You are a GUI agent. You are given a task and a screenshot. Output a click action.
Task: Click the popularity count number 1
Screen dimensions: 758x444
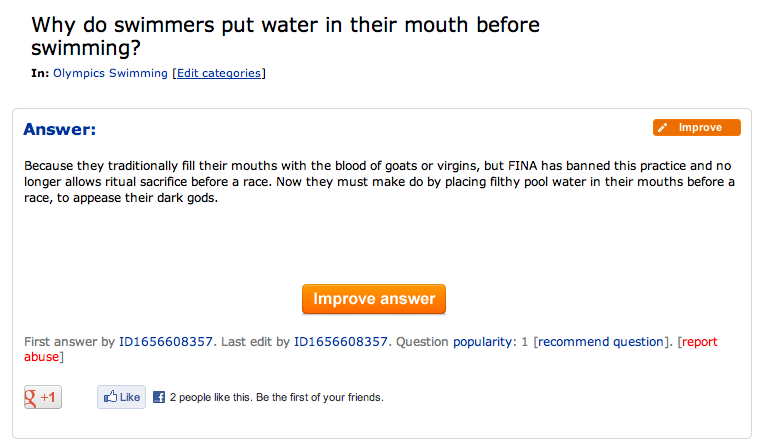tap(525, 342)
